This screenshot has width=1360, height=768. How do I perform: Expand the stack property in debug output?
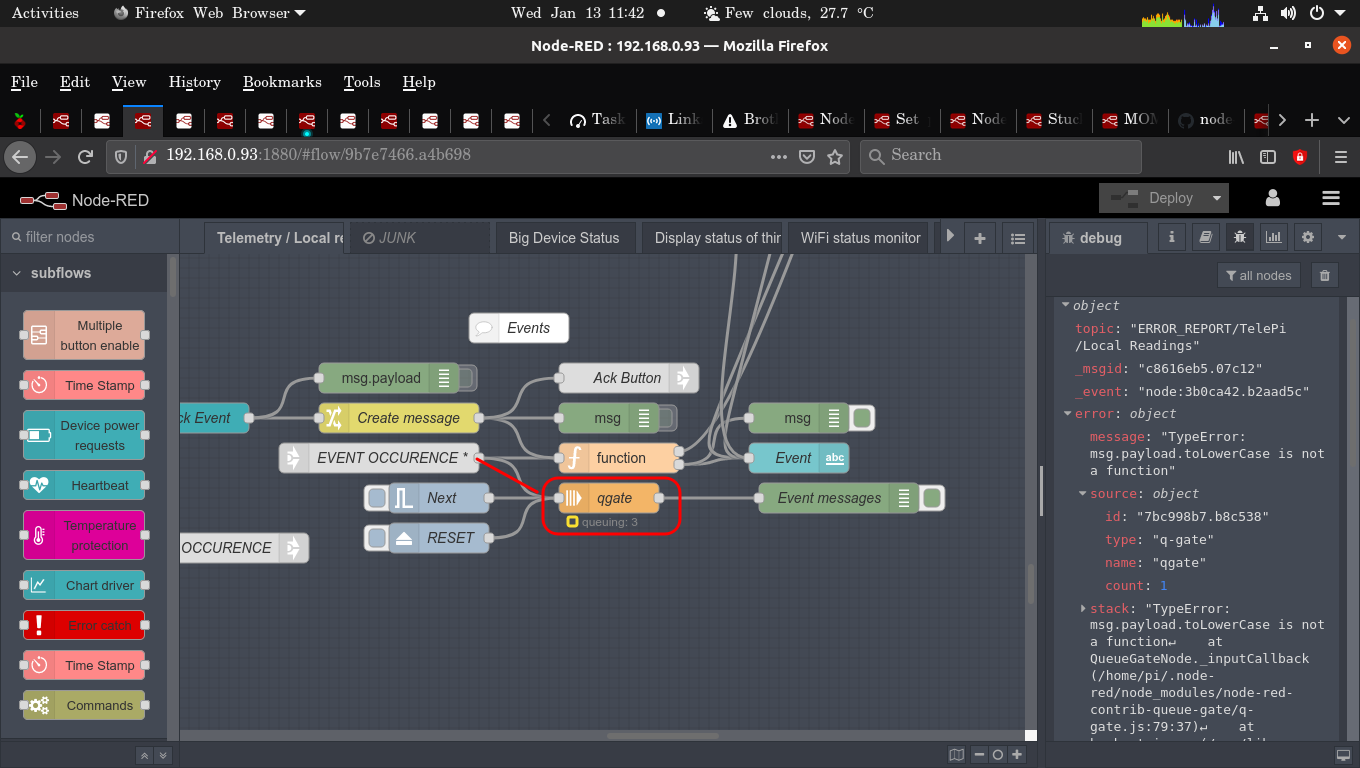[x=1083, y=608]
